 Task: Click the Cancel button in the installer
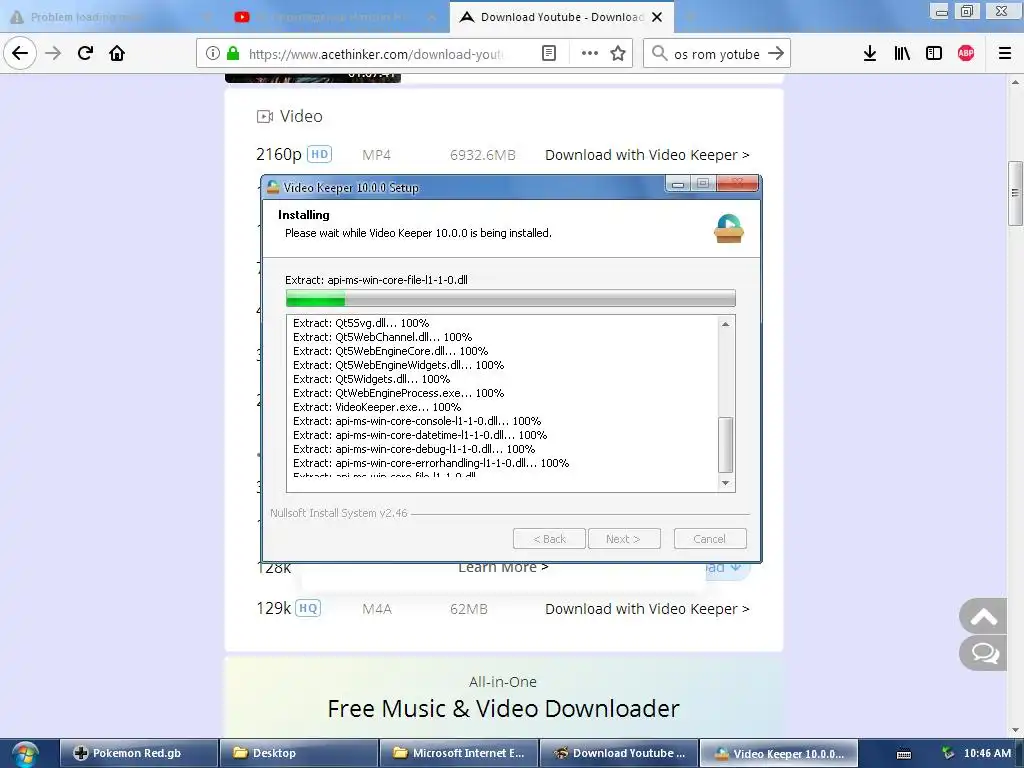coord(710,539)
